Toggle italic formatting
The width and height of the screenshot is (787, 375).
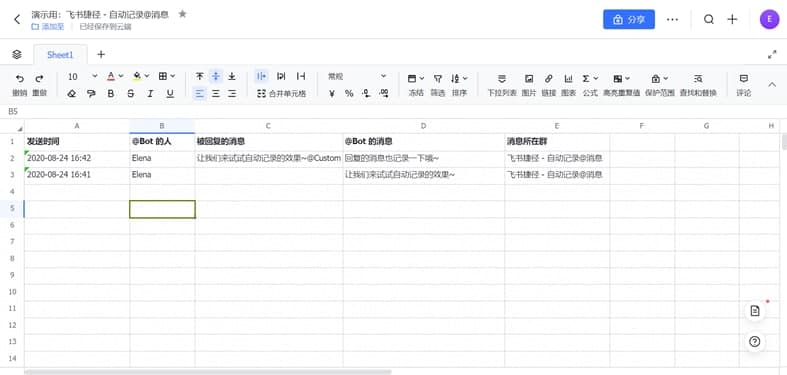(x=150, y=93)
